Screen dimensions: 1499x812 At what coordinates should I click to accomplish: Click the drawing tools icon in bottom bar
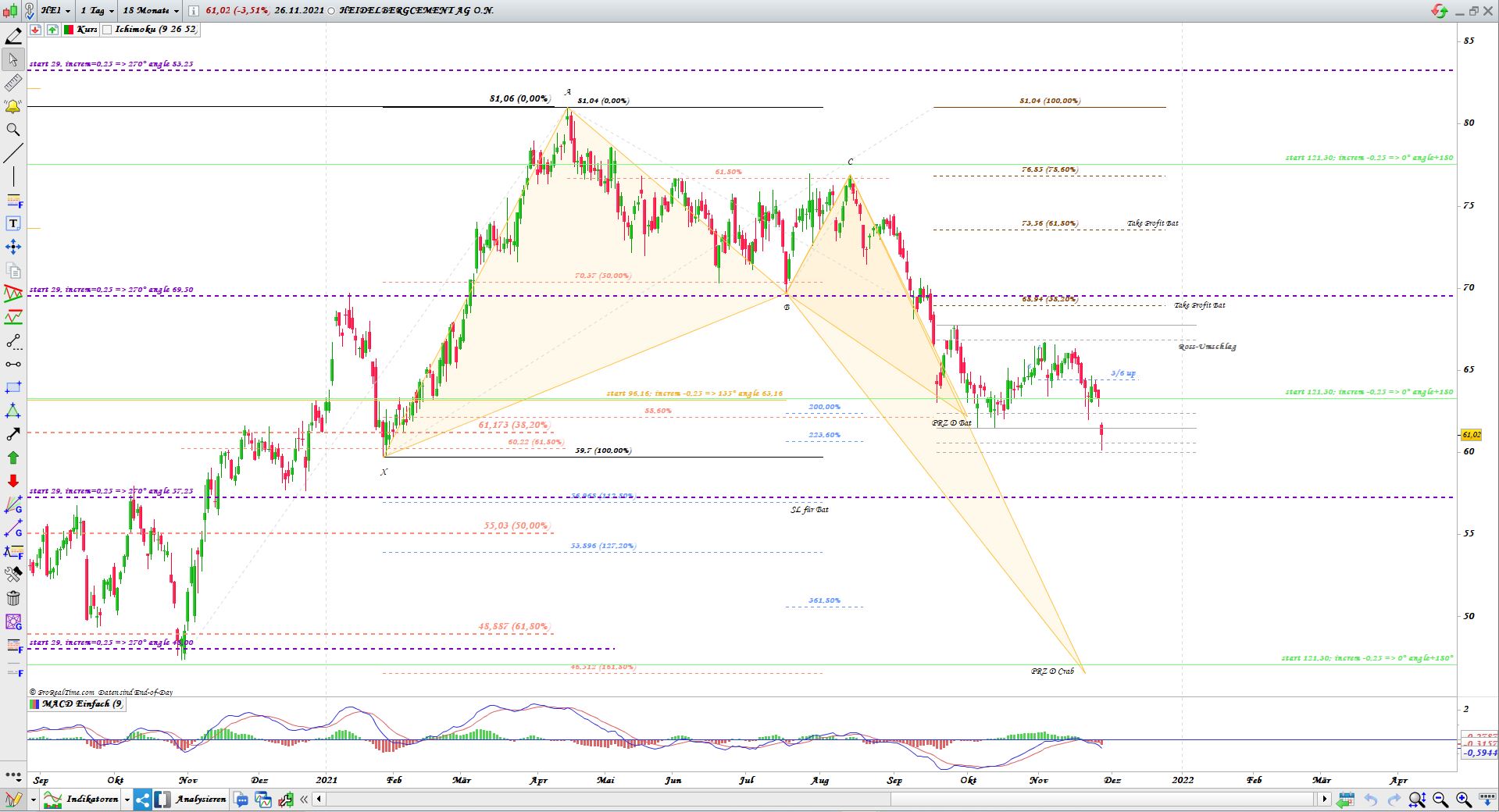13,800
